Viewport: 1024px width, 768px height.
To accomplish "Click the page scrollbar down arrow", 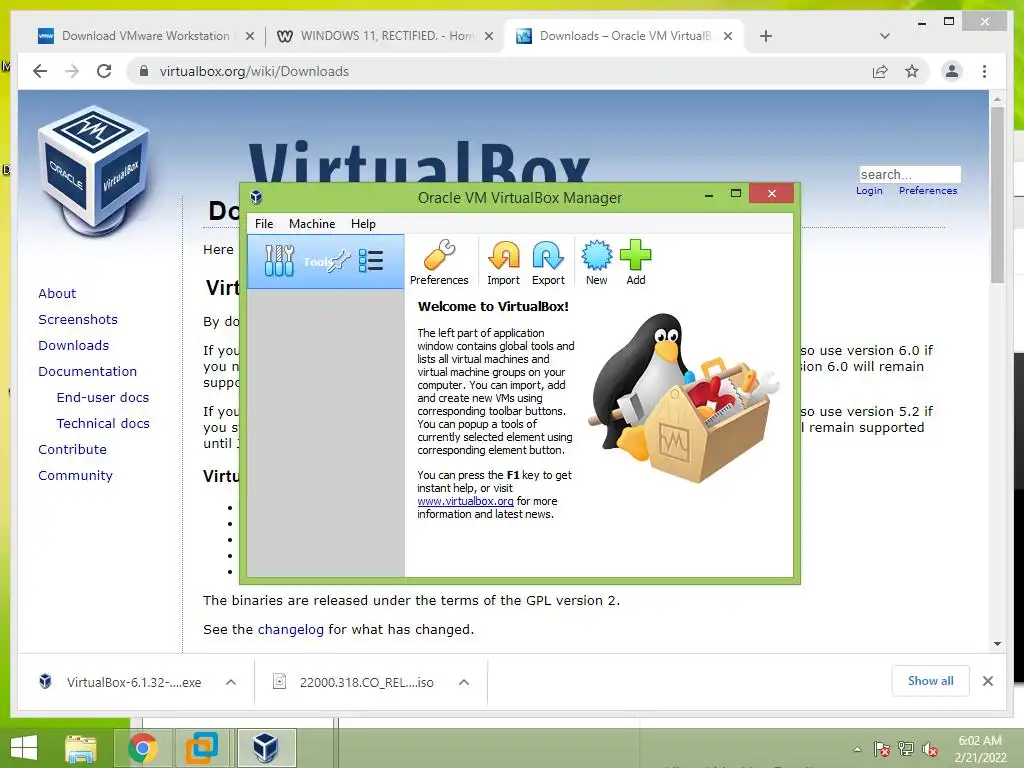I will (997, 644).
